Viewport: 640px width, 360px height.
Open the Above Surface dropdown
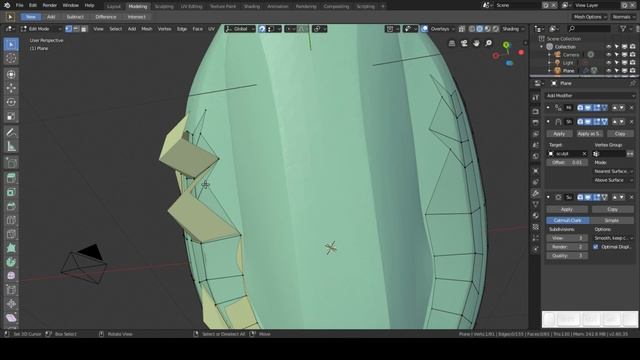click(x=613, y=180)
